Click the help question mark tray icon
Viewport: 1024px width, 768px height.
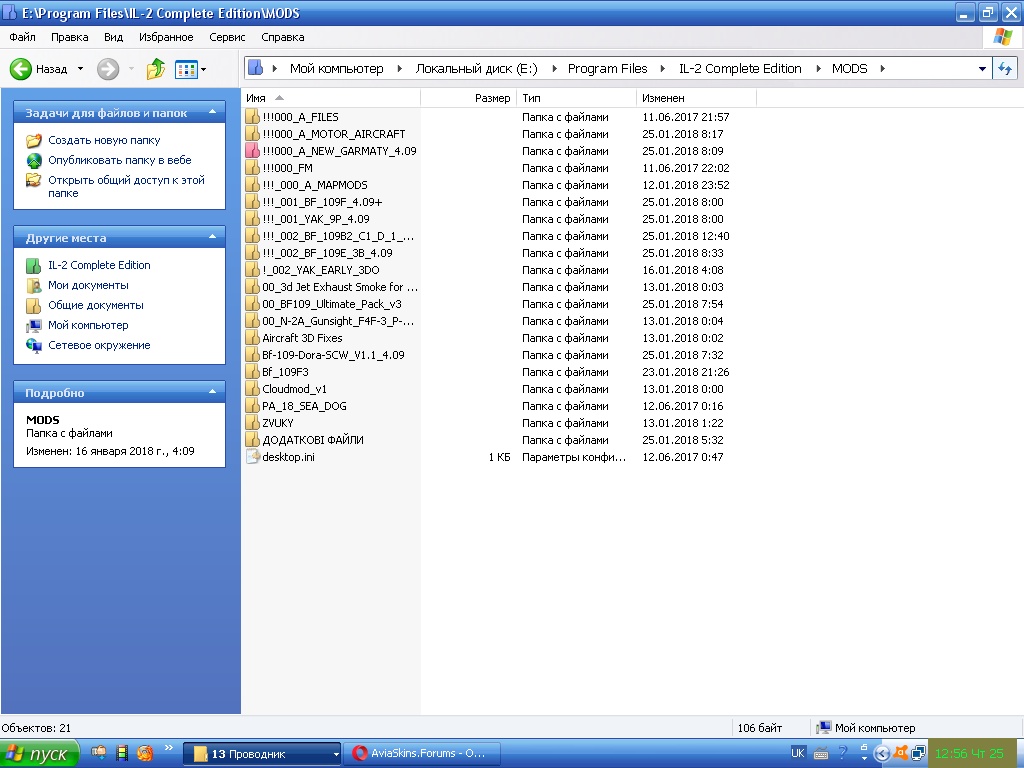[x=842, y=753]
